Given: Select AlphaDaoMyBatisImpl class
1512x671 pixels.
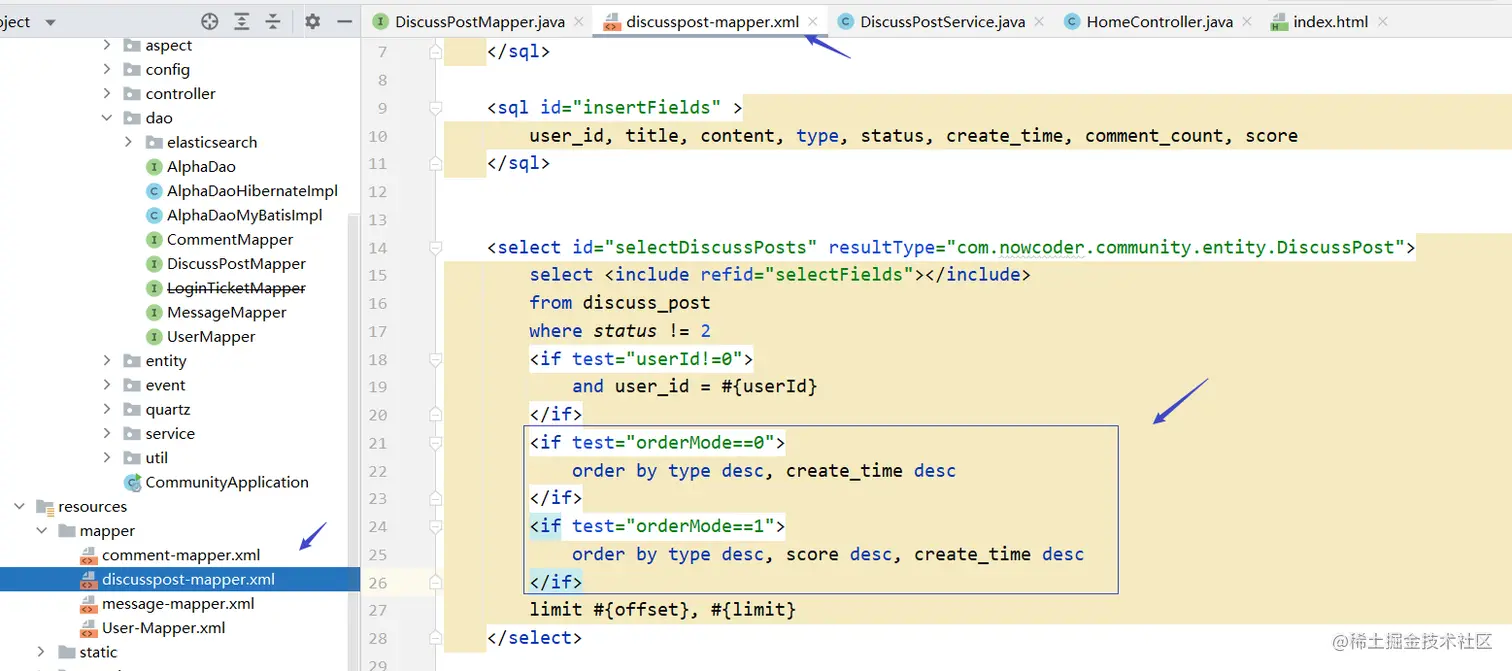Looking at the screenshot, I should [x=244, y=215].
